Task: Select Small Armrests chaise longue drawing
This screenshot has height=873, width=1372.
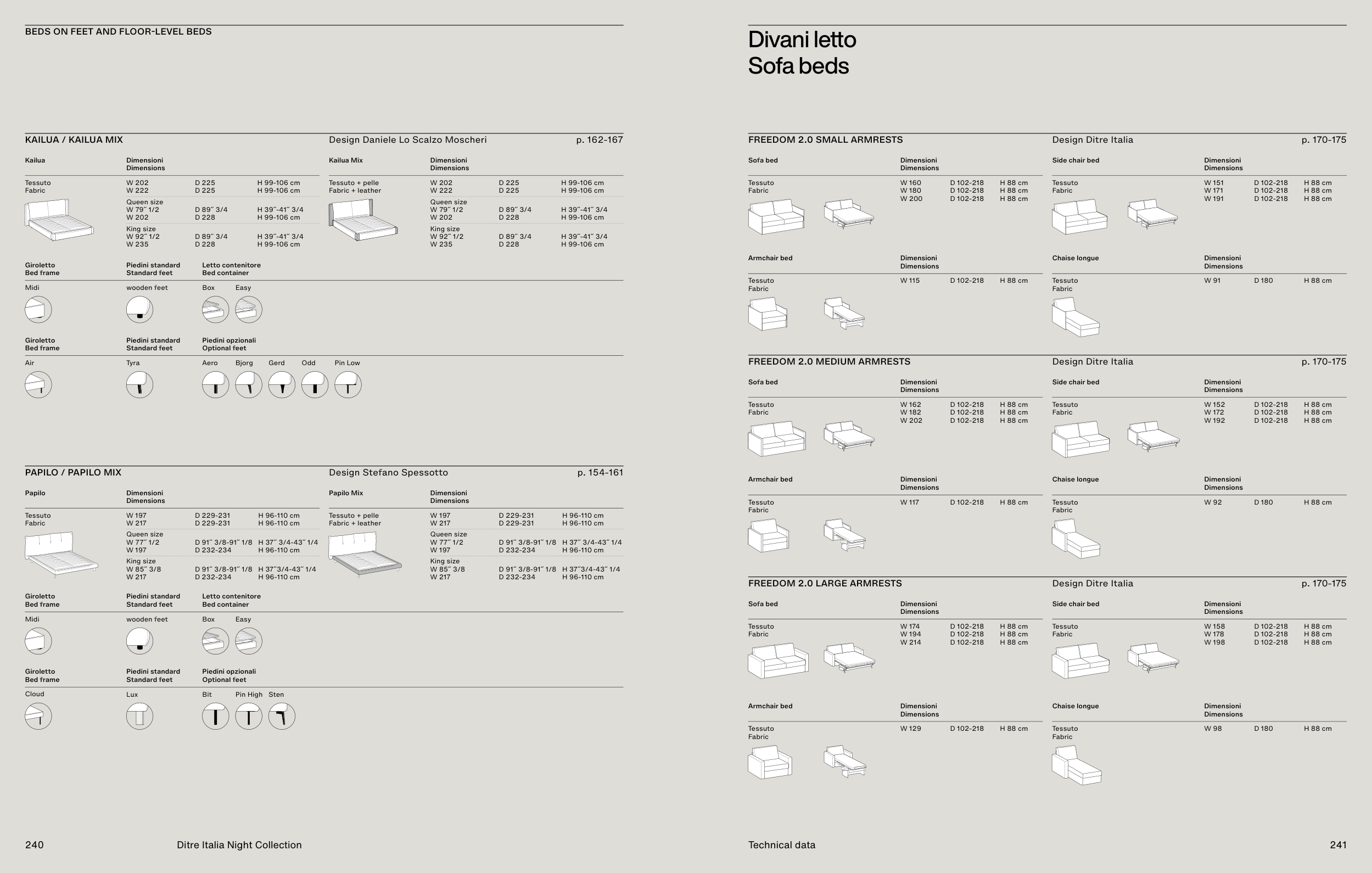Action: [1075, 317]
